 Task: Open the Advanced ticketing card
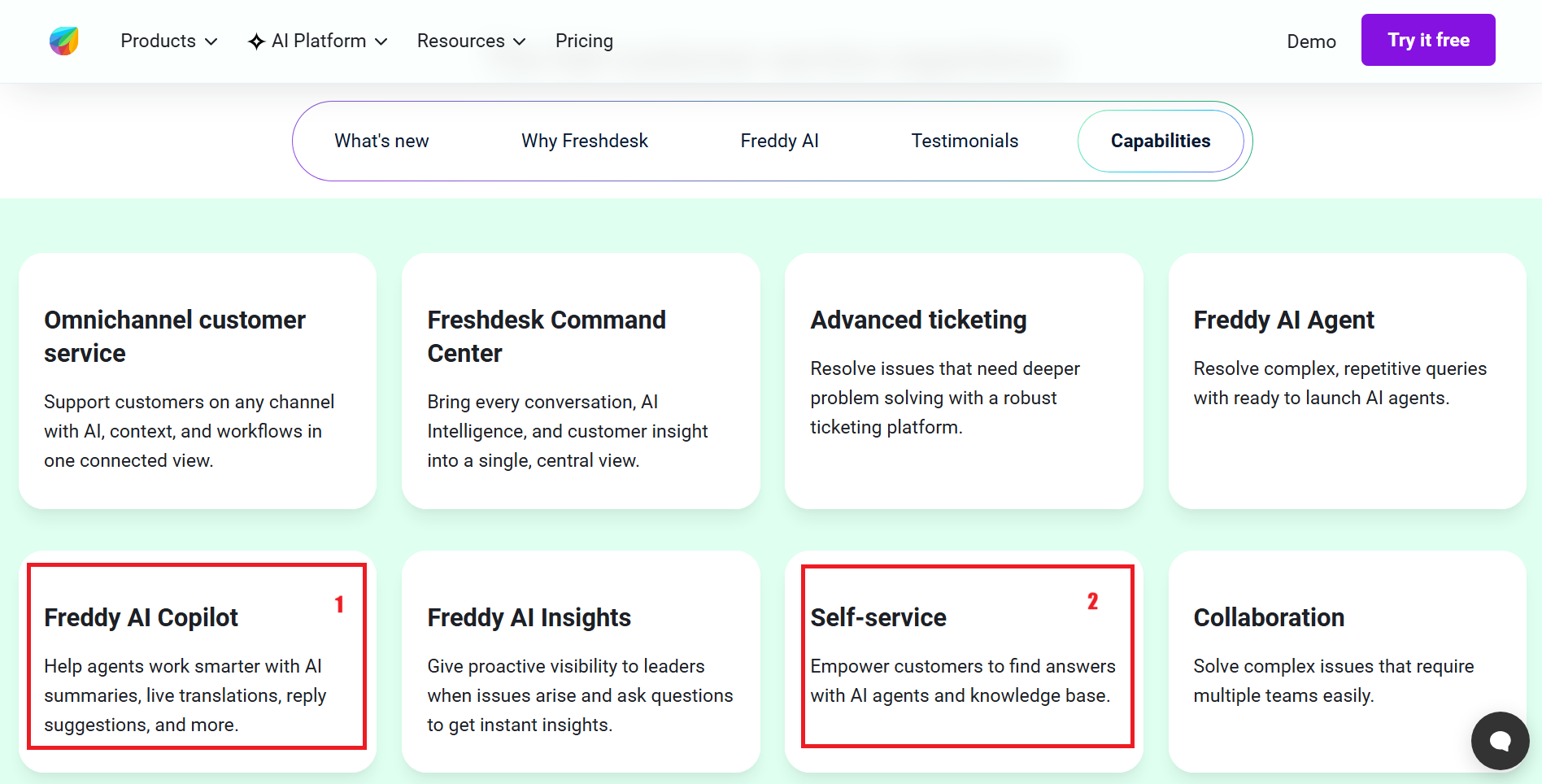[964, 381]
